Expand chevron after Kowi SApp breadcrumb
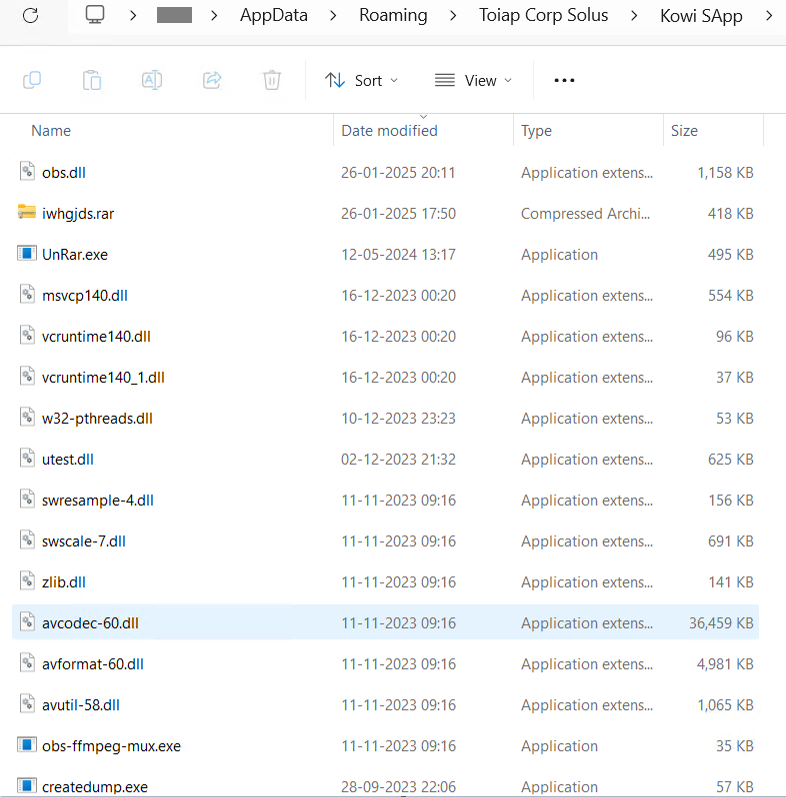 pyautogui.click(x=768, y=15)
